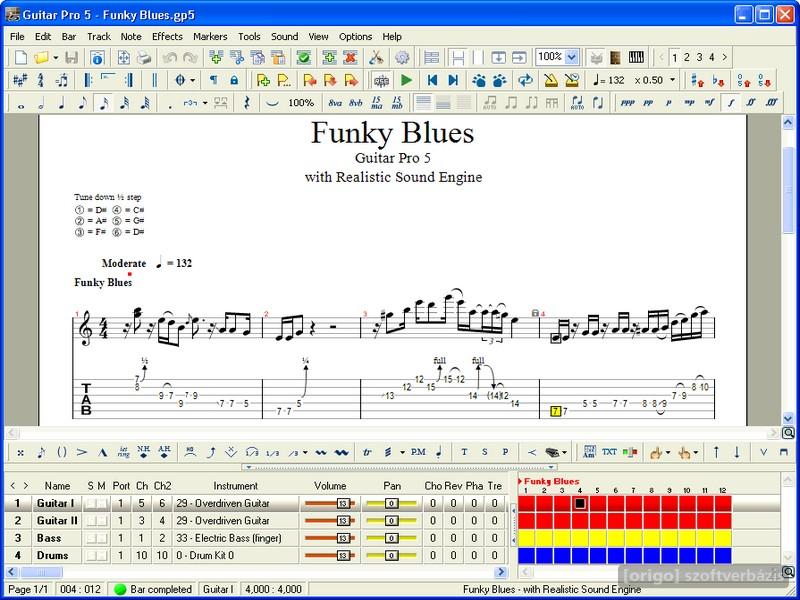Mute the Guitar I track

coord(101,504)
